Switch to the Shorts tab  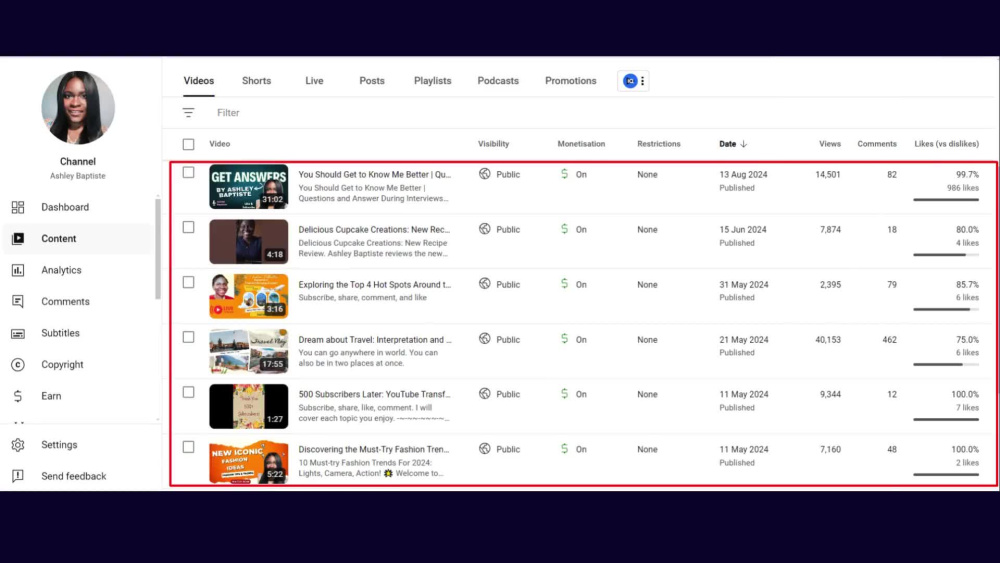pyautogui.click(x=256, y=81)
